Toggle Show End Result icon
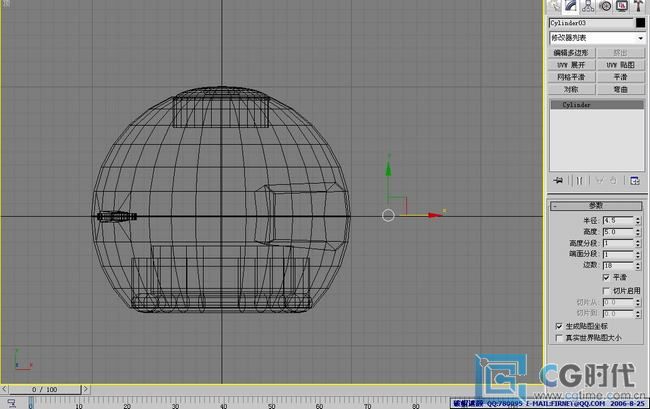Viewport: 650px width, 409px height. click(x=580, y=181)
